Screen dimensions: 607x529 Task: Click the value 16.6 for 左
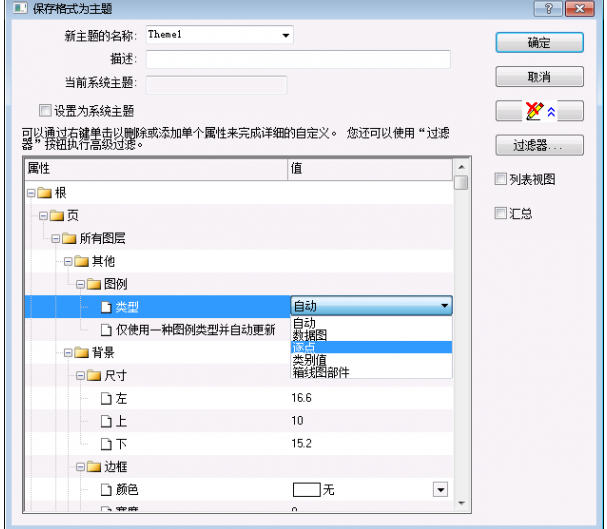[x=301, y=398]
